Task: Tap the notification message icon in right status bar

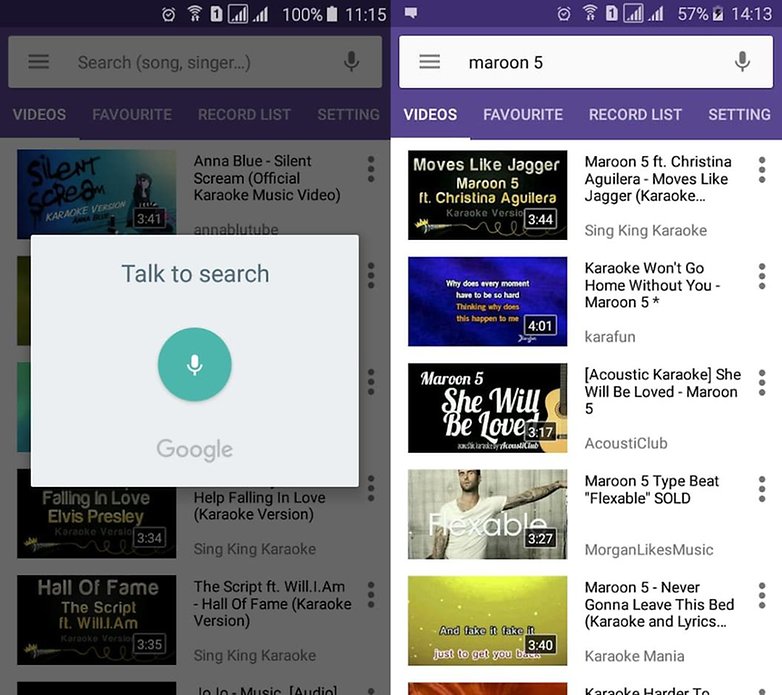Action: coord(411,13)
